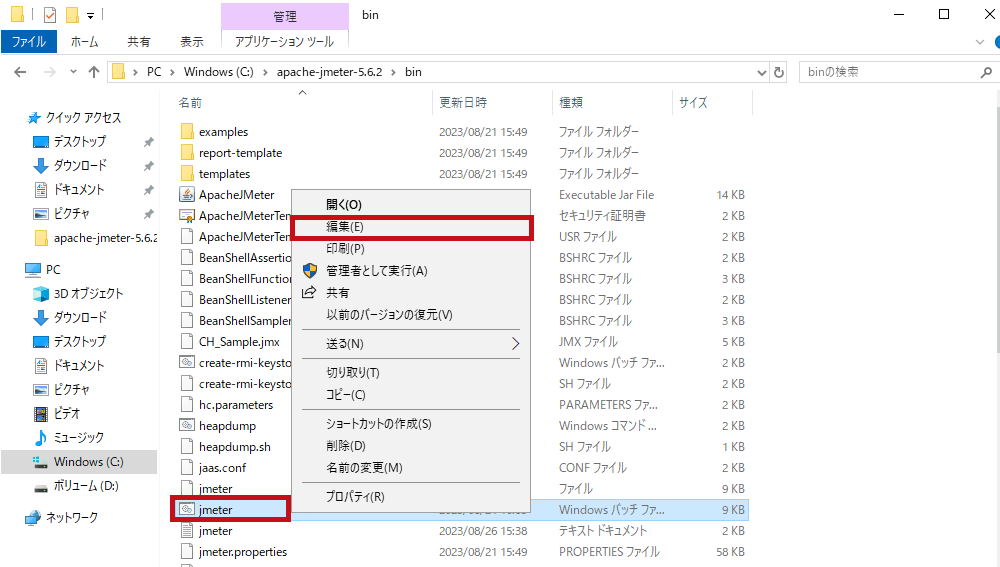
Task: Select the ApacheJMeter jar file icon
Action: (x=187, y=195)
